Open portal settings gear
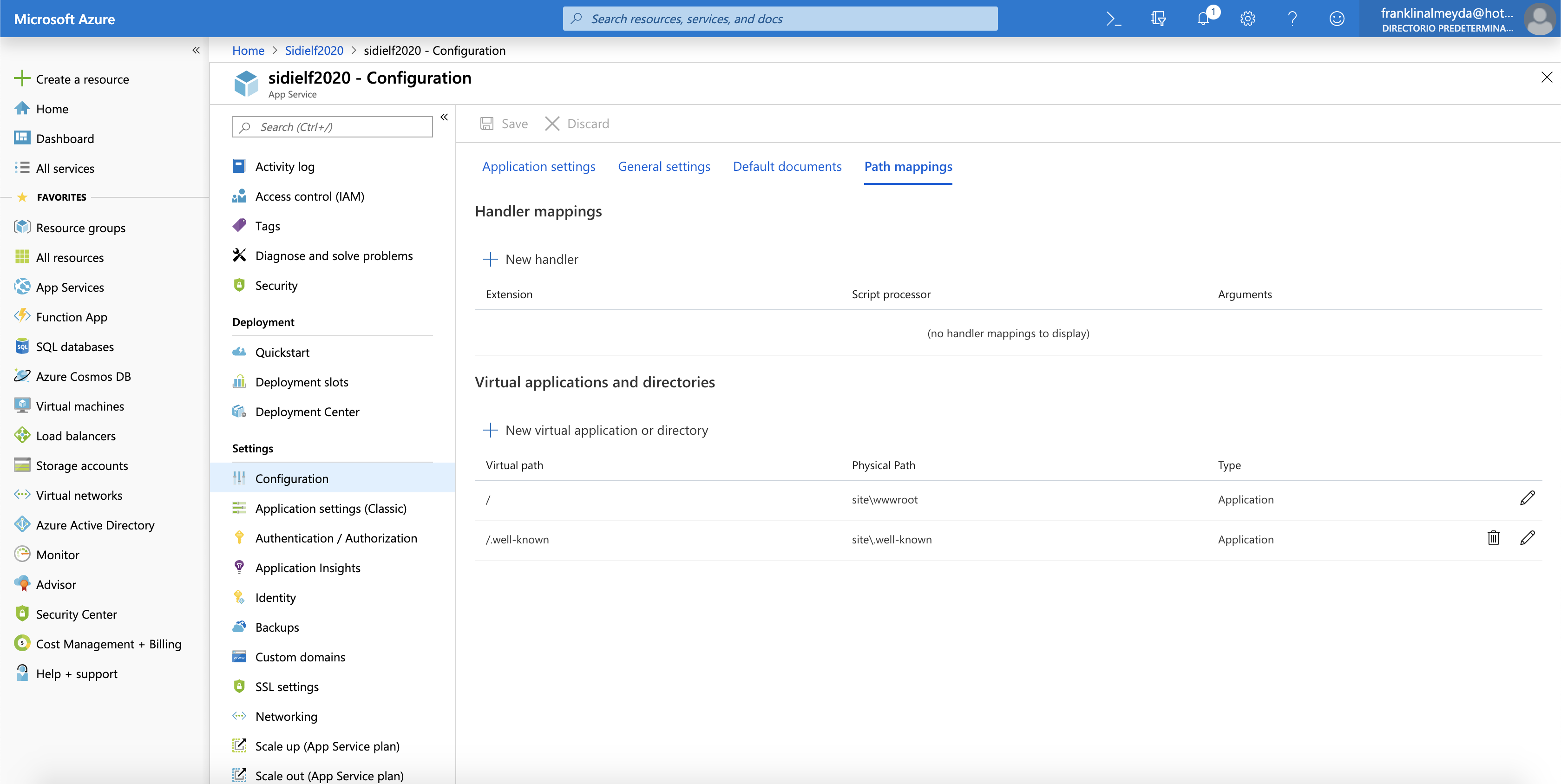The height and width of the screenshot is (784, 1561). 1247,18
